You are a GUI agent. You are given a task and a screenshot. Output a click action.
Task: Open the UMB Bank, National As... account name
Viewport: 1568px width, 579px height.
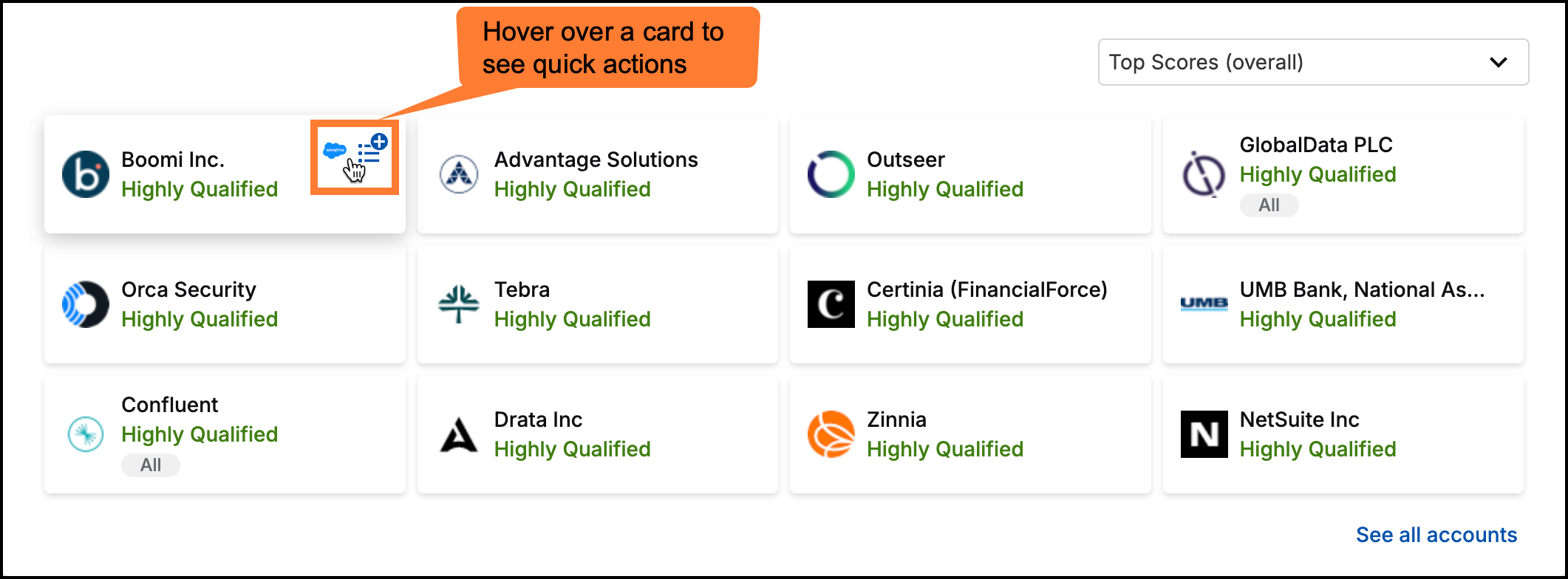1361,289
